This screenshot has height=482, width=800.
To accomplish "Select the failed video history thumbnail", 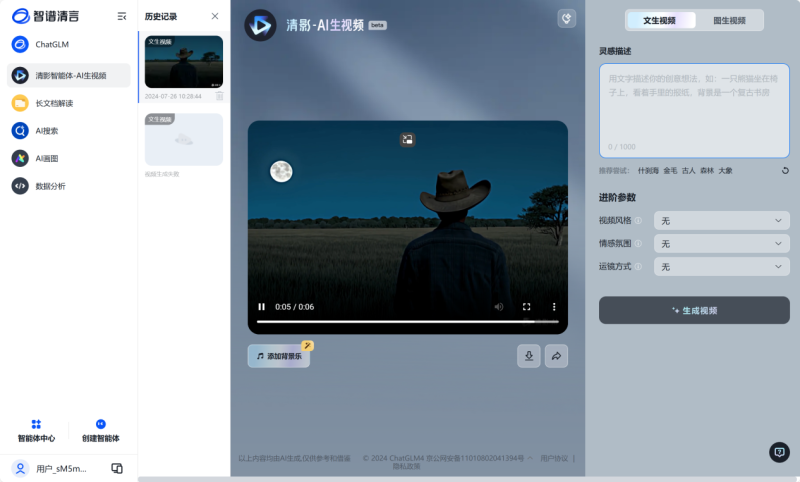I will 184,139.
